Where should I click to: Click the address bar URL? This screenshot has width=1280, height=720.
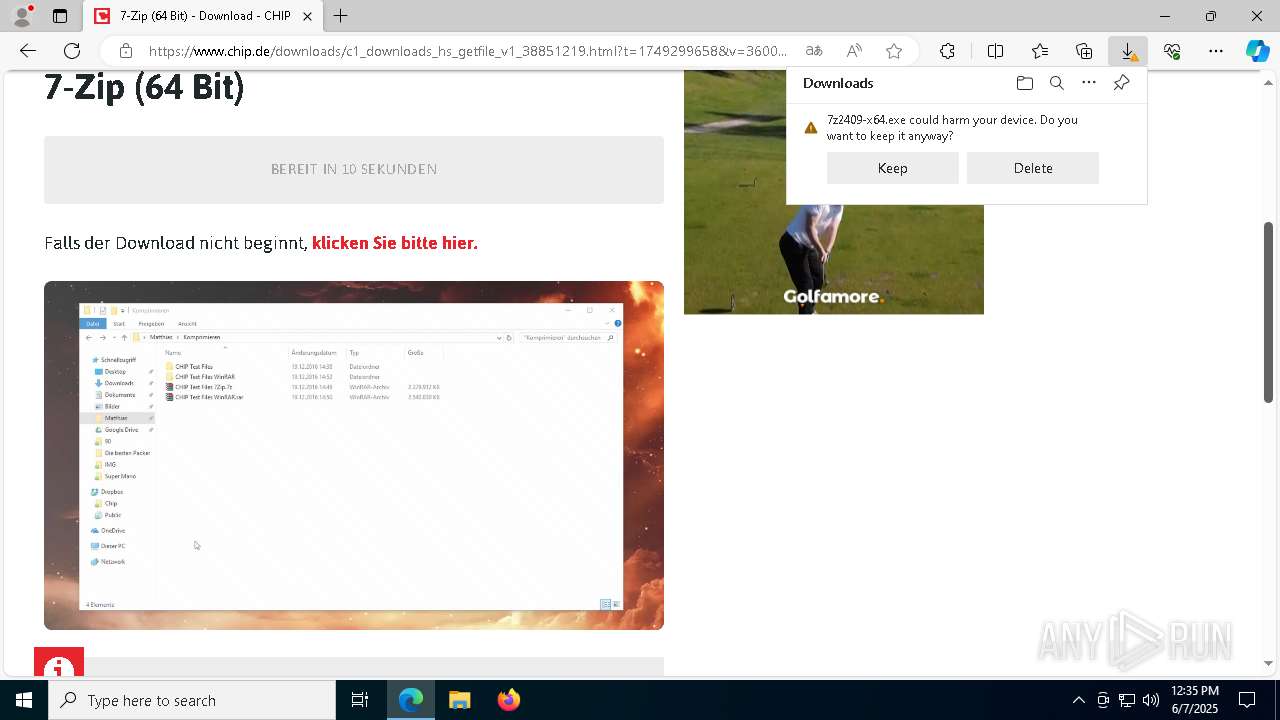point(468,51)
